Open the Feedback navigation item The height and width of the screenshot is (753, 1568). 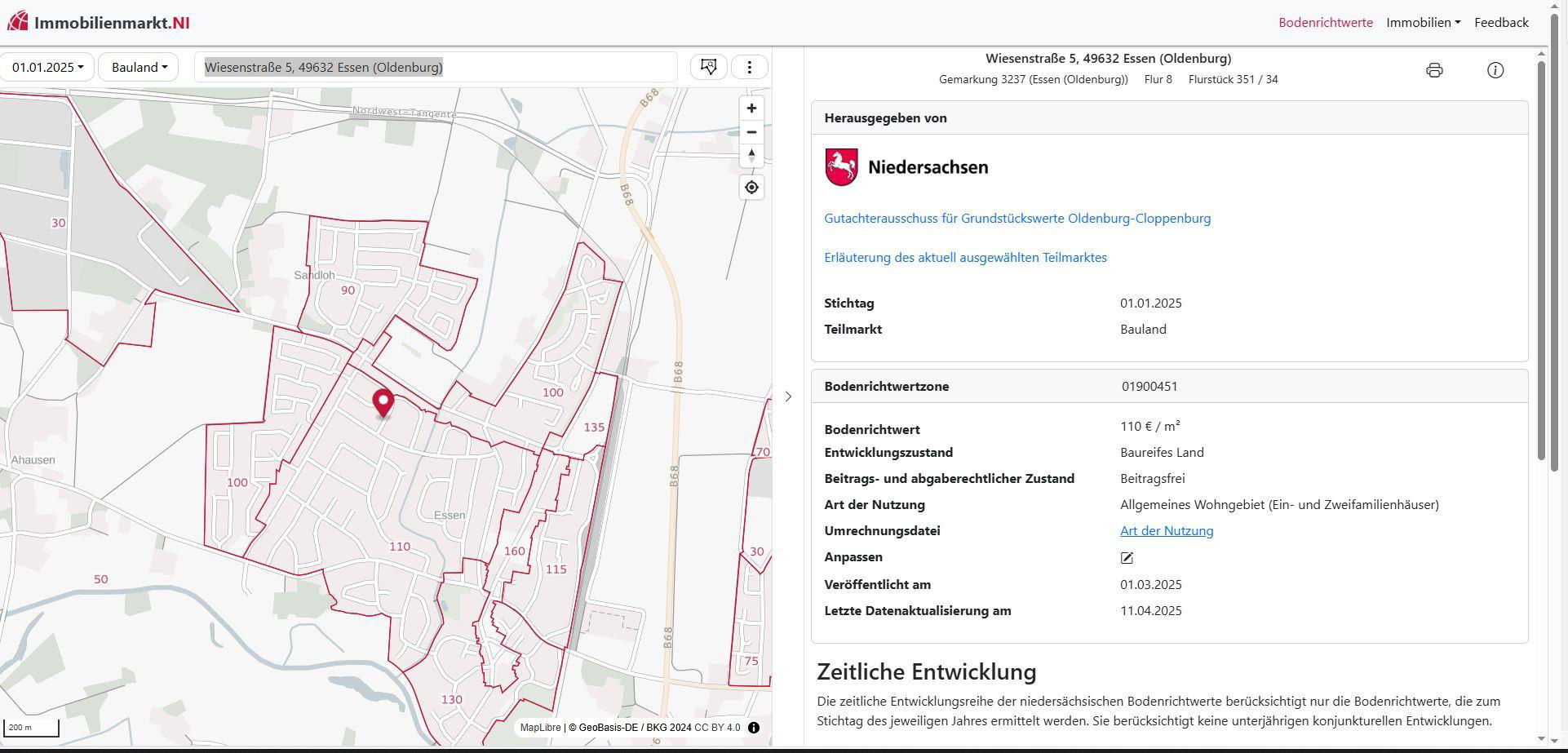tap(1501, 23)
